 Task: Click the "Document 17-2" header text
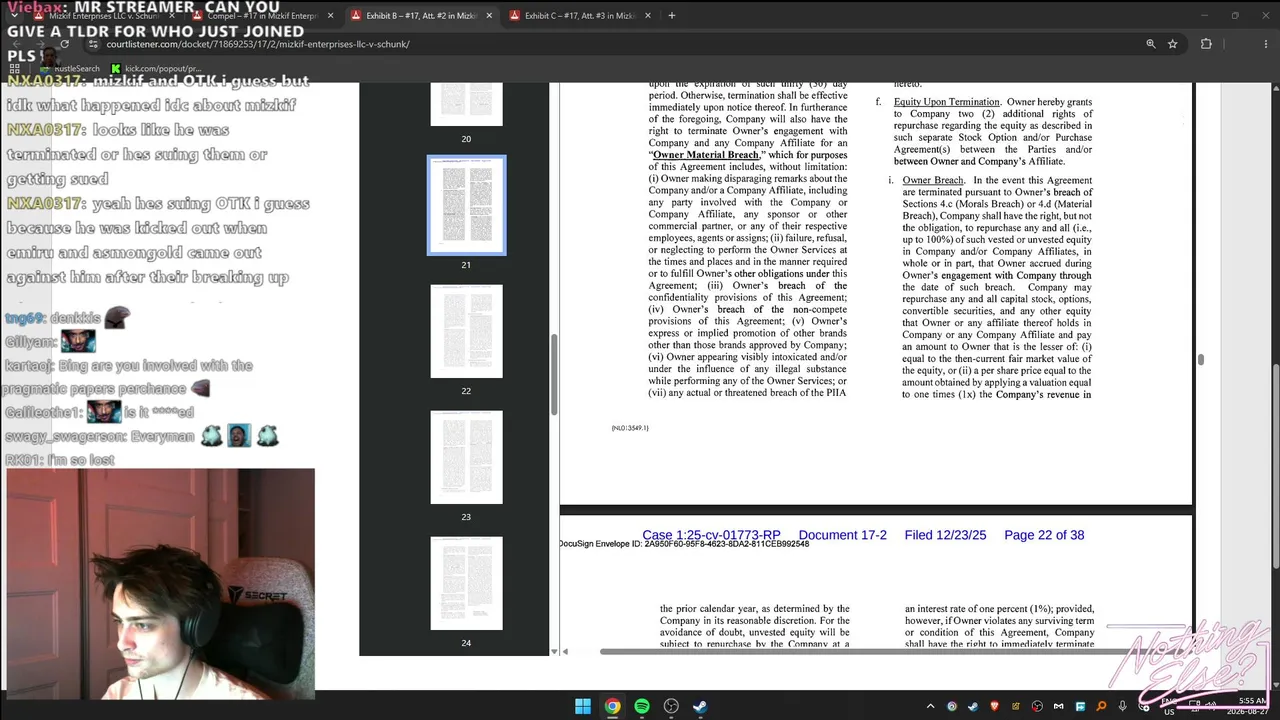pos(843,535)
